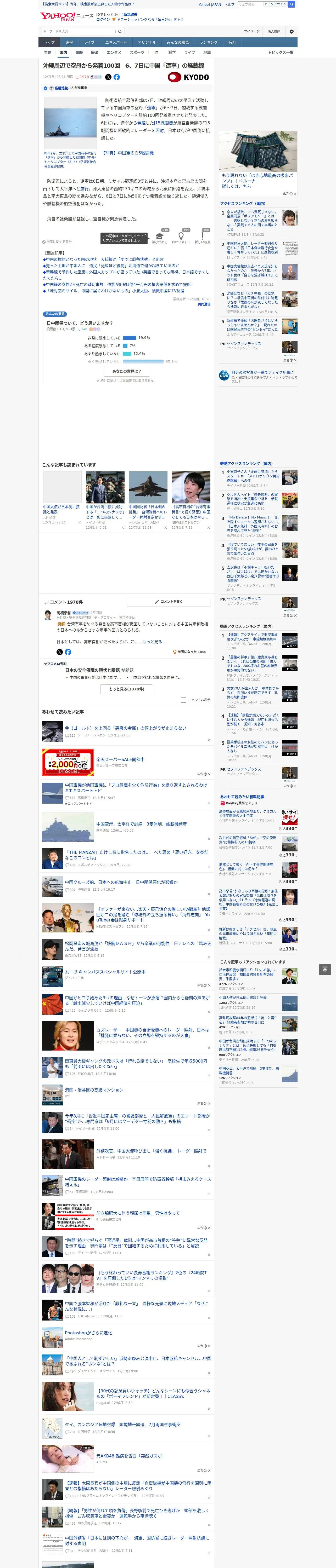This screenshot has height=1568, width=336.
Task: Click the keyword search magnifier icon
Action: 120,32
